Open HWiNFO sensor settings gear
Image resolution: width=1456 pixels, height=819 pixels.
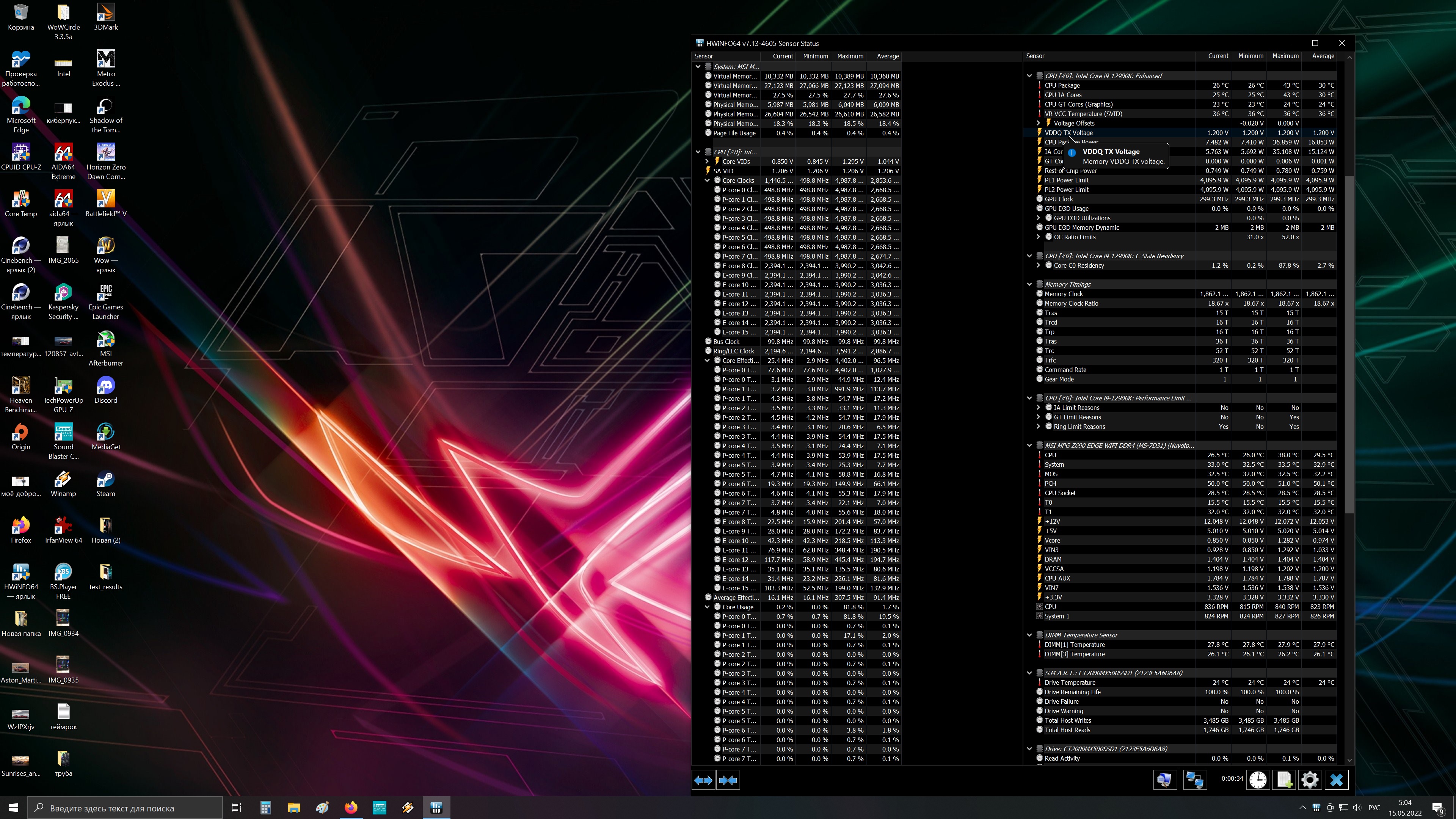click(x=1310, y=780)
